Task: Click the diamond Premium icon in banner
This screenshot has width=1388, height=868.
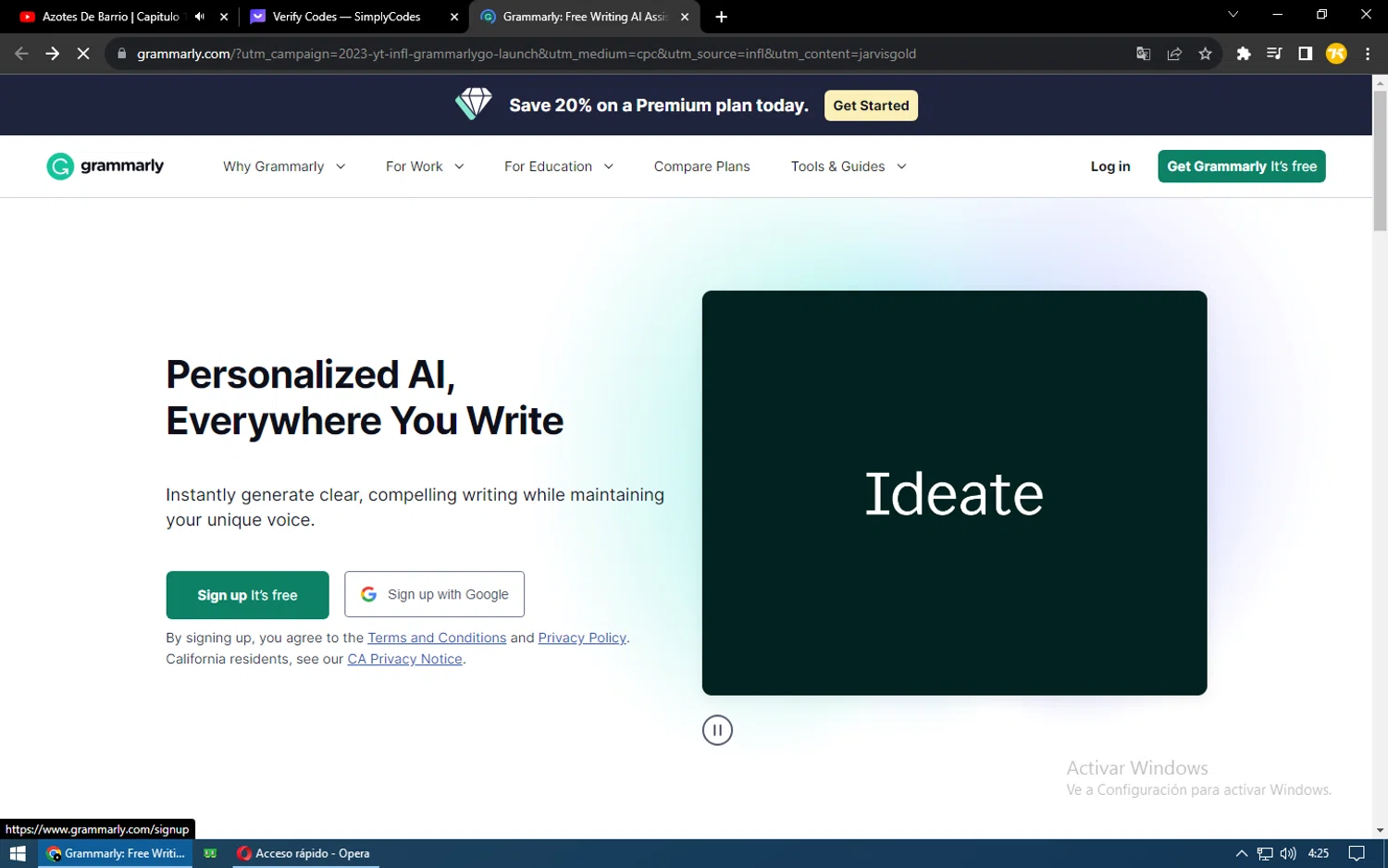Action: pos(474,105)
